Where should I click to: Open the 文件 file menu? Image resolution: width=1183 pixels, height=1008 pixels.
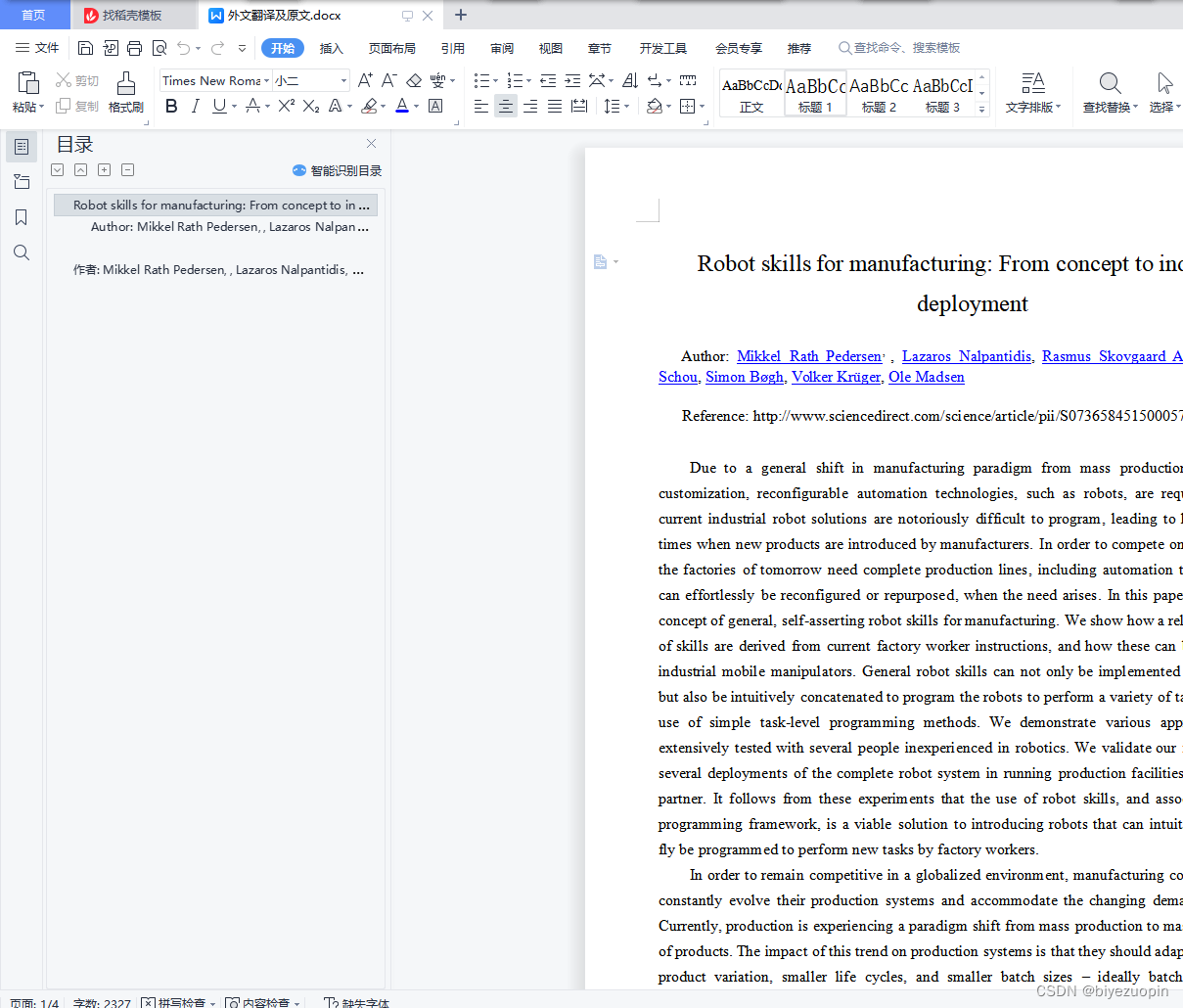37,48
